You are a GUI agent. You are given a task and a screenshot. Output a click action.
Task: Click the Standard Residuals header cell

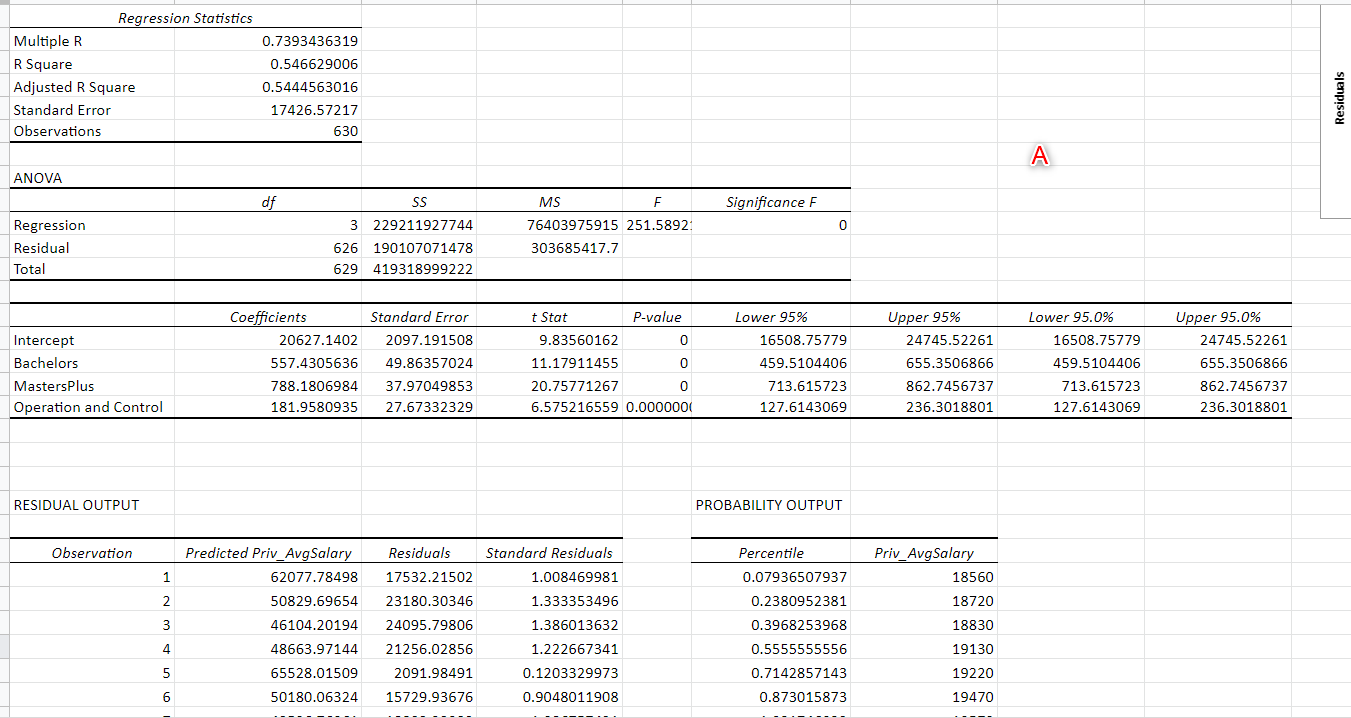[x=549, y=553]
